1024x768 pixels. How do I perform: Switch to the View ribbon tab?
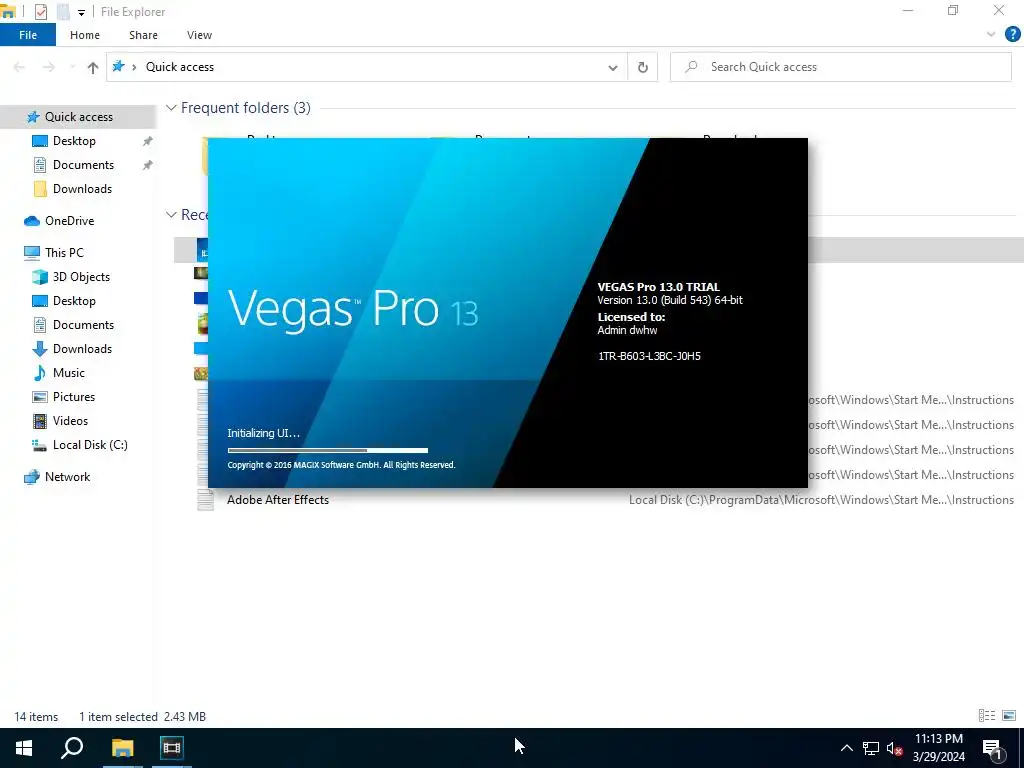pyautogui.click(x=199, y=35)
